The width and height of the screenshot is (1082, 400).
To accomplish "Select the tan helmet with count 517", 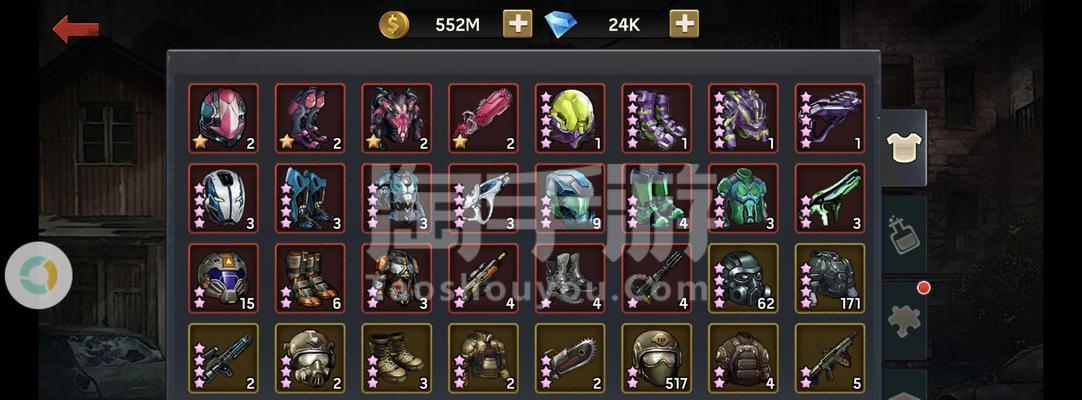I will point(657,358).
